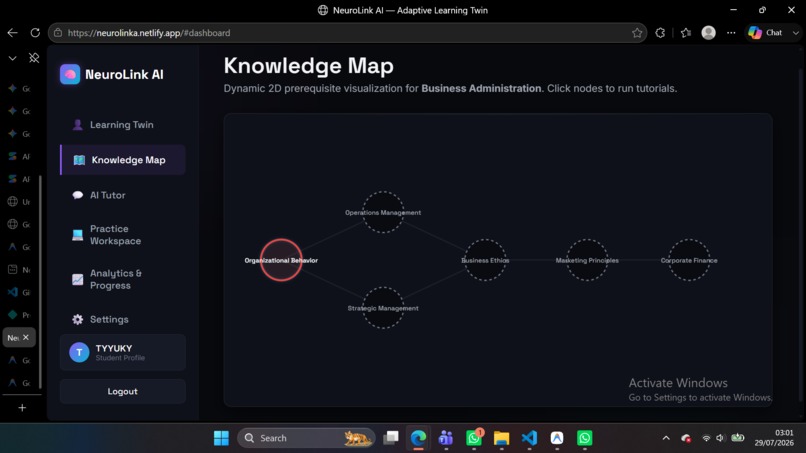Switch to the vertical tab starting with Gi
The width and height of the screenshot is (806, 453).
(x=20, y=292)
